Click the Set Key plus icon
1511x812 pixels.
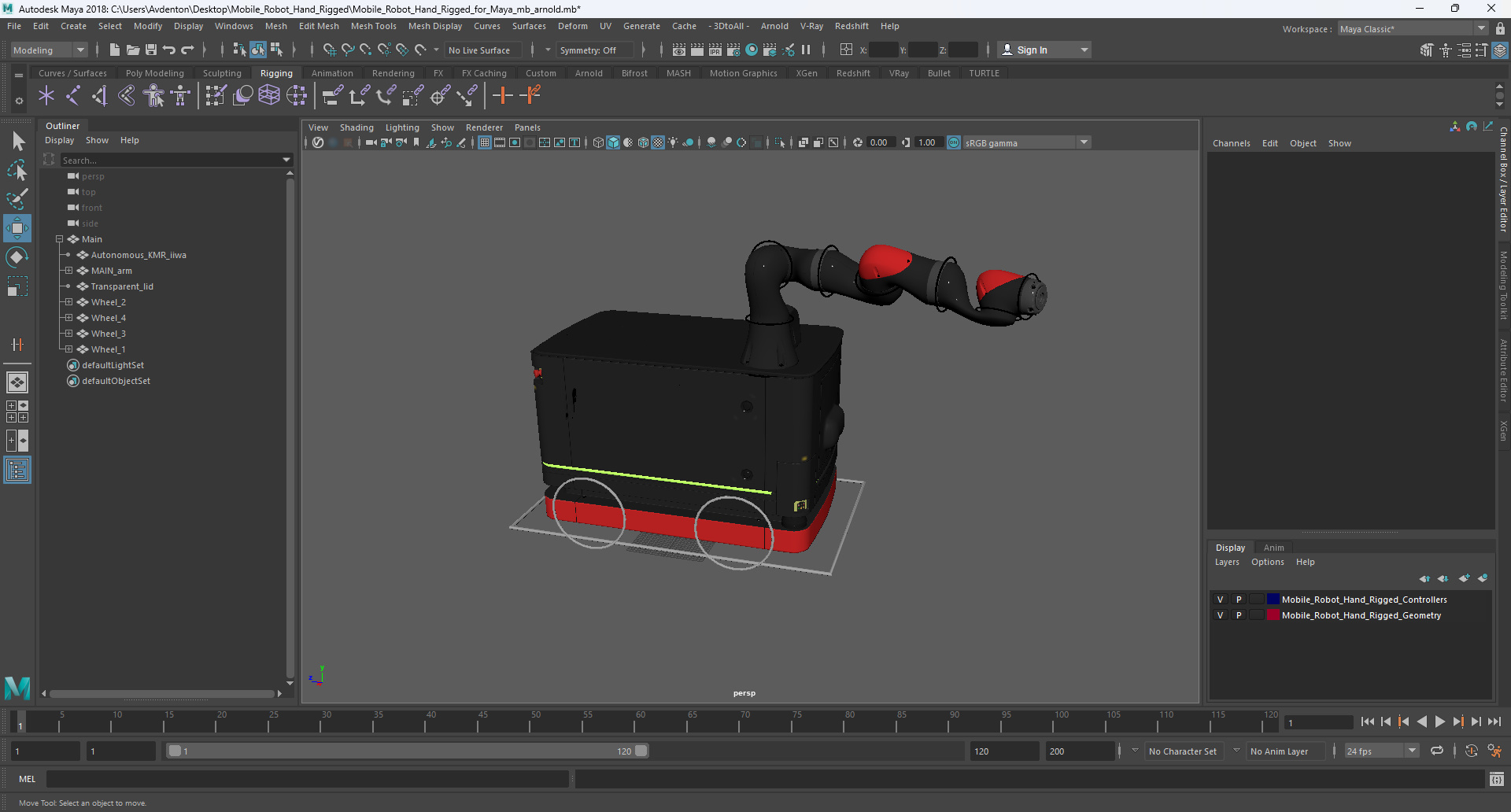pyautogui.click(x=502, y=96)
